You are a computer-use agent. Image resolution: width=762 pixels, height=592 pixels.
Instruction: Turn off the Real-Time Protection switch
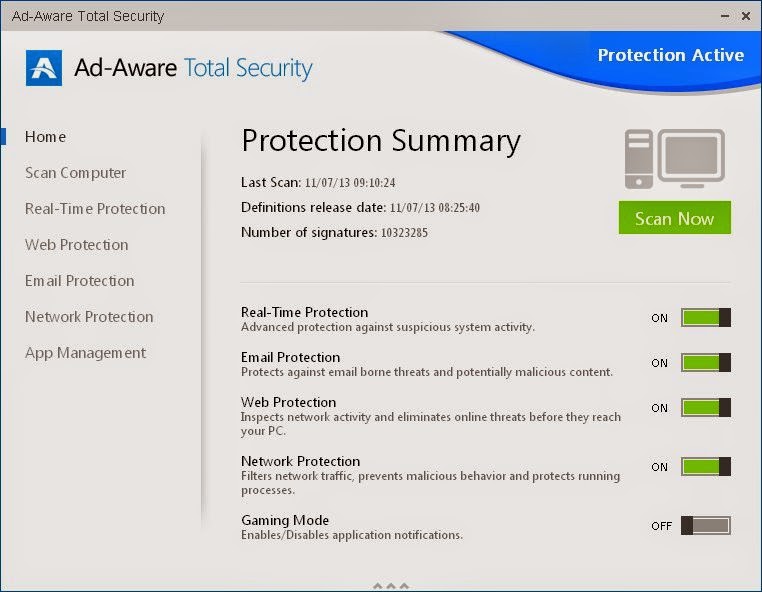(x=706, y=318)
